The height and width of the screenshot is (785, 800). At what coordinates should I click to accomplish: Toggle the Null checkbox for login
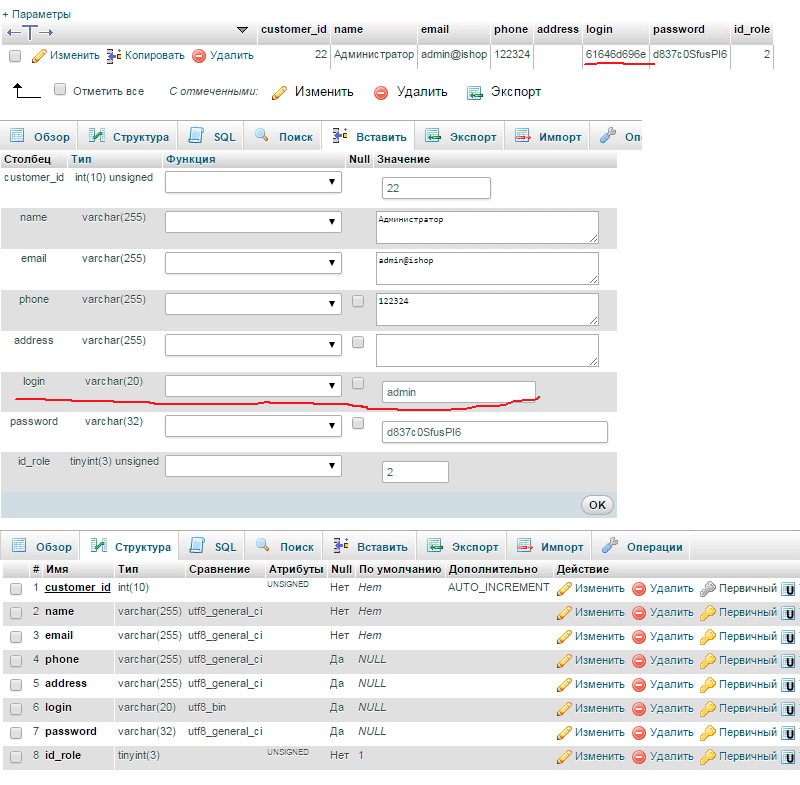[358, 383]
